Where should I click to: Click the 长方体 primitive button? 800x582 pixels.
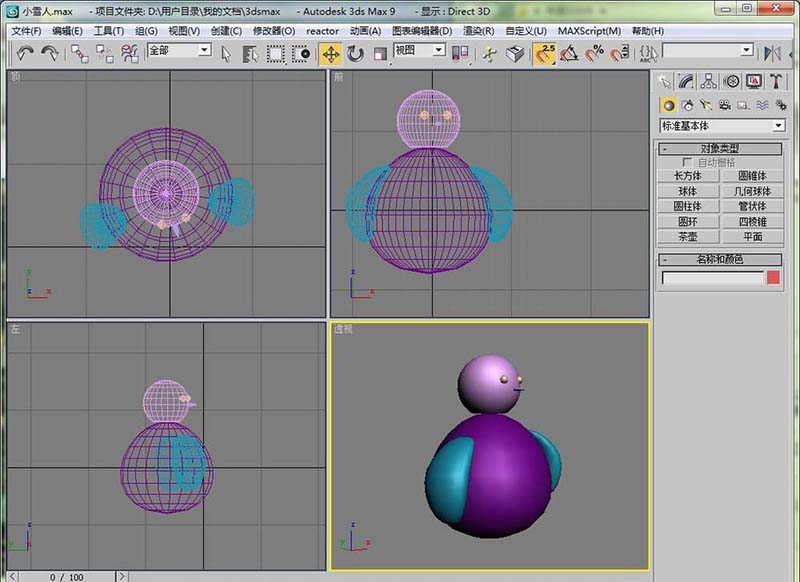point(688,176)
